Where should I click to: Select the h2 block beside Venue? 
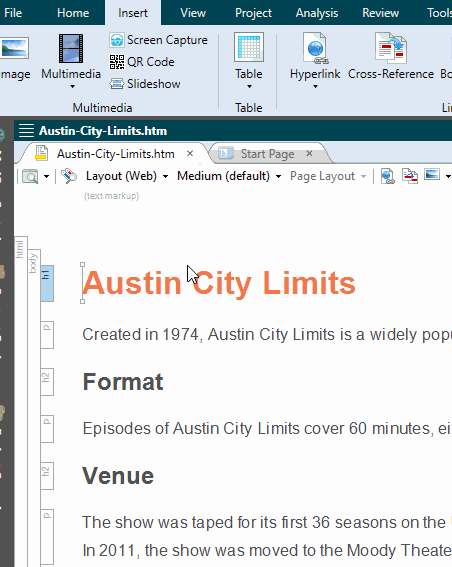(47, 476)
